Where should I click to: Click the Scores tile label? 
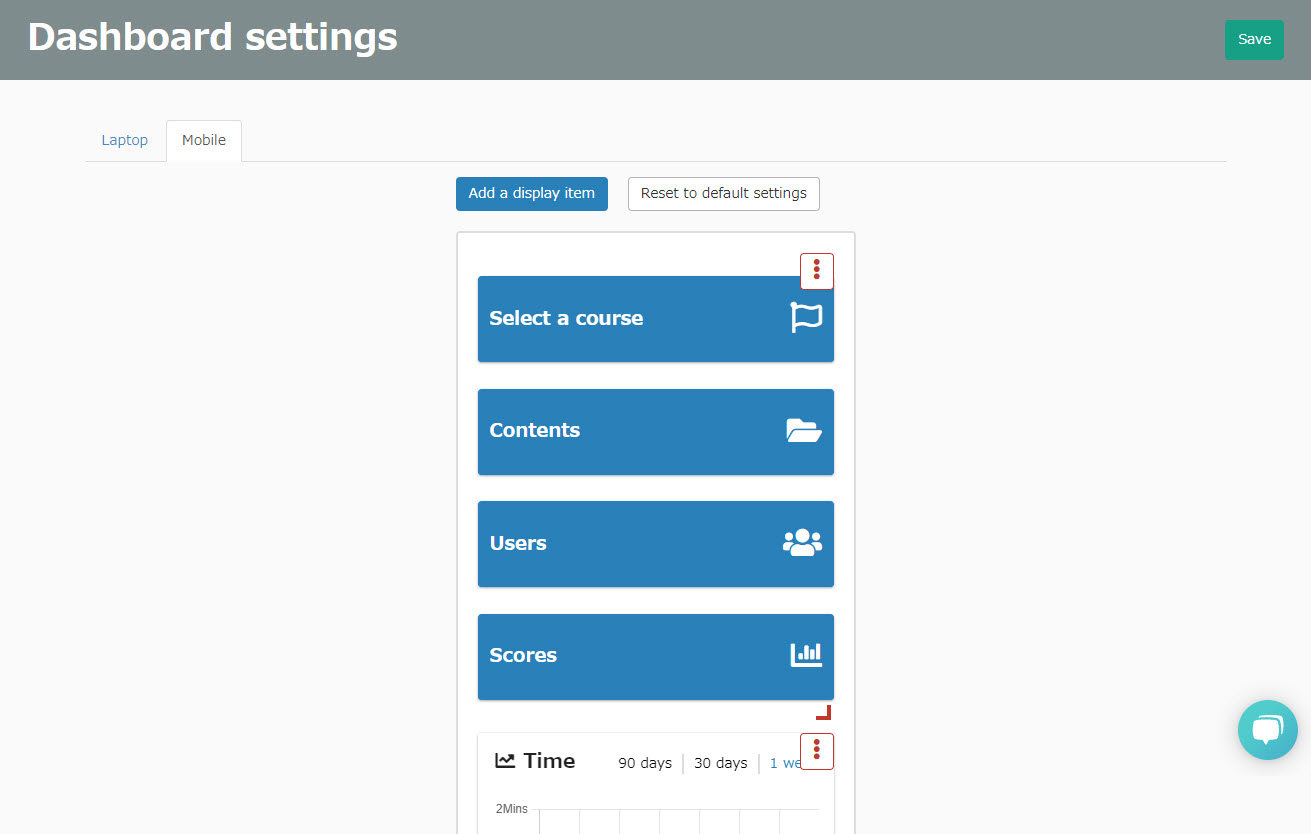coord(523,656)
